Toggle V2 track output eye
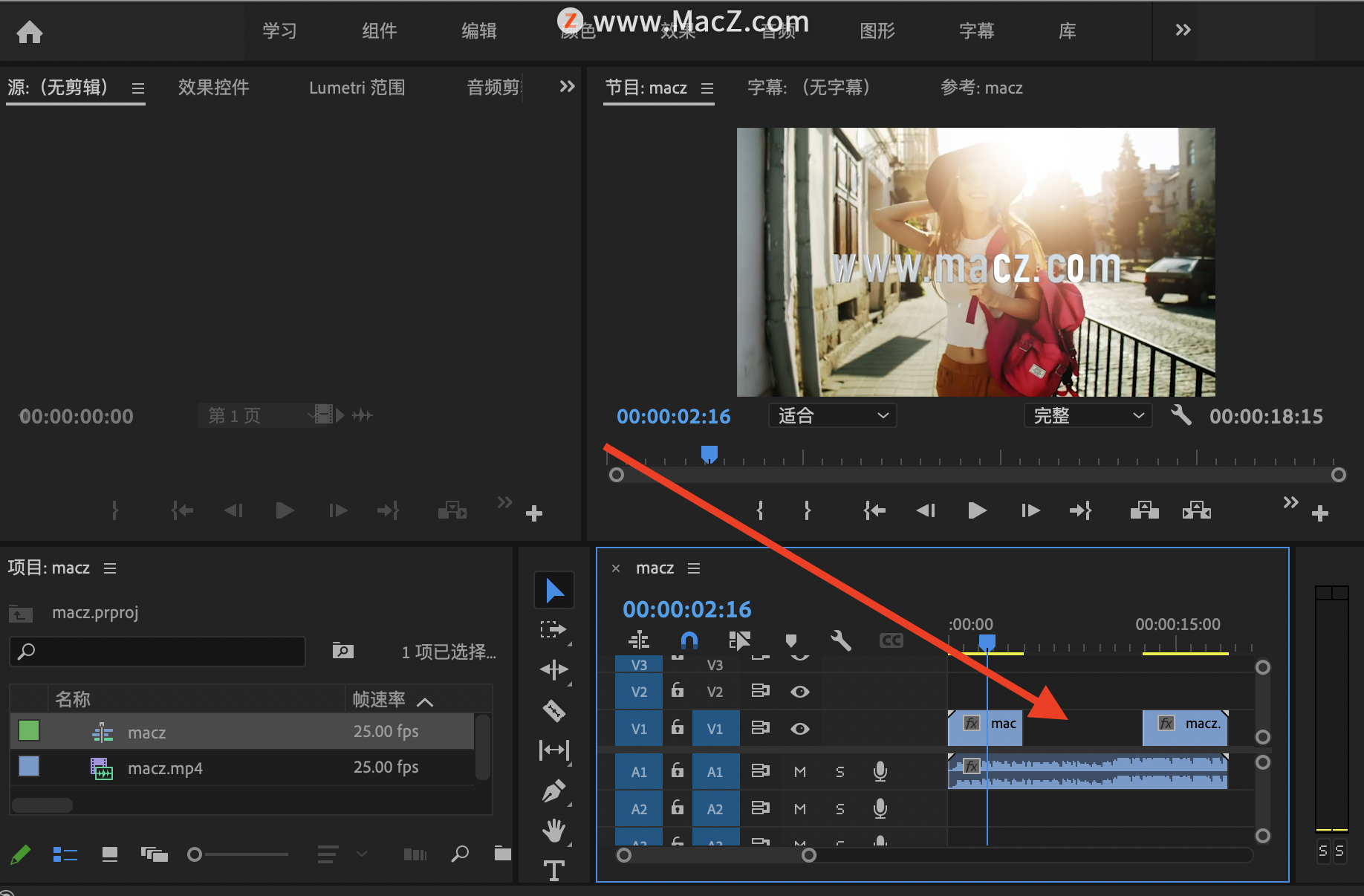This screenshot has height=896, width=1364. click(x=800, y=692)
